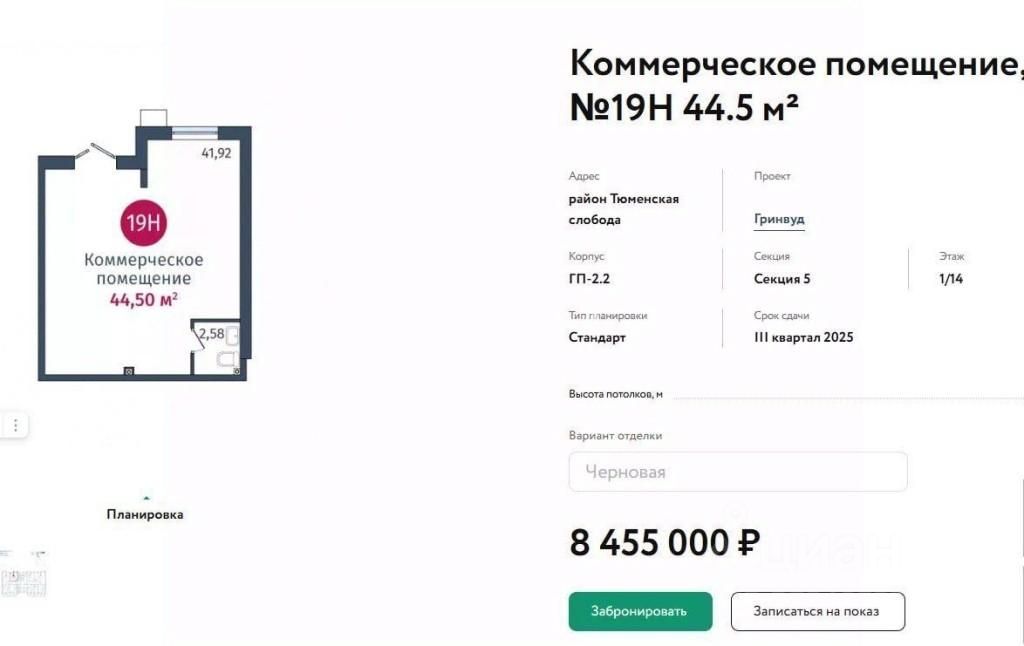Open the Гринвуд project link
Image resolution: width=1024 pixels, height=646 pixels.
click(779, 219)
